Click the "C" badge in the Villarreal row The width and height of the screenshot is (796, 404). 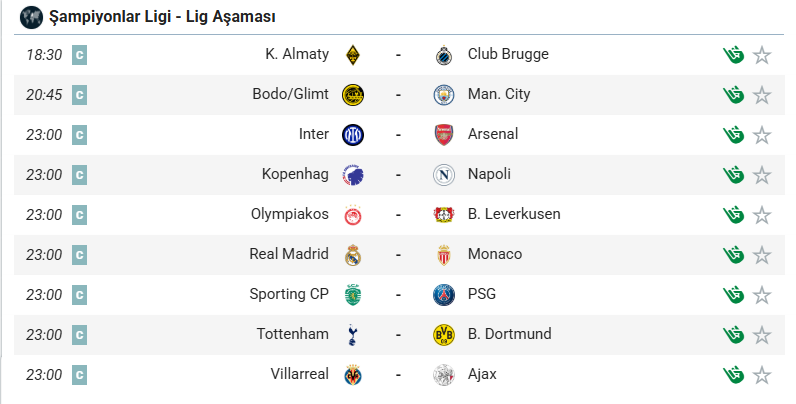coord(80,375)
